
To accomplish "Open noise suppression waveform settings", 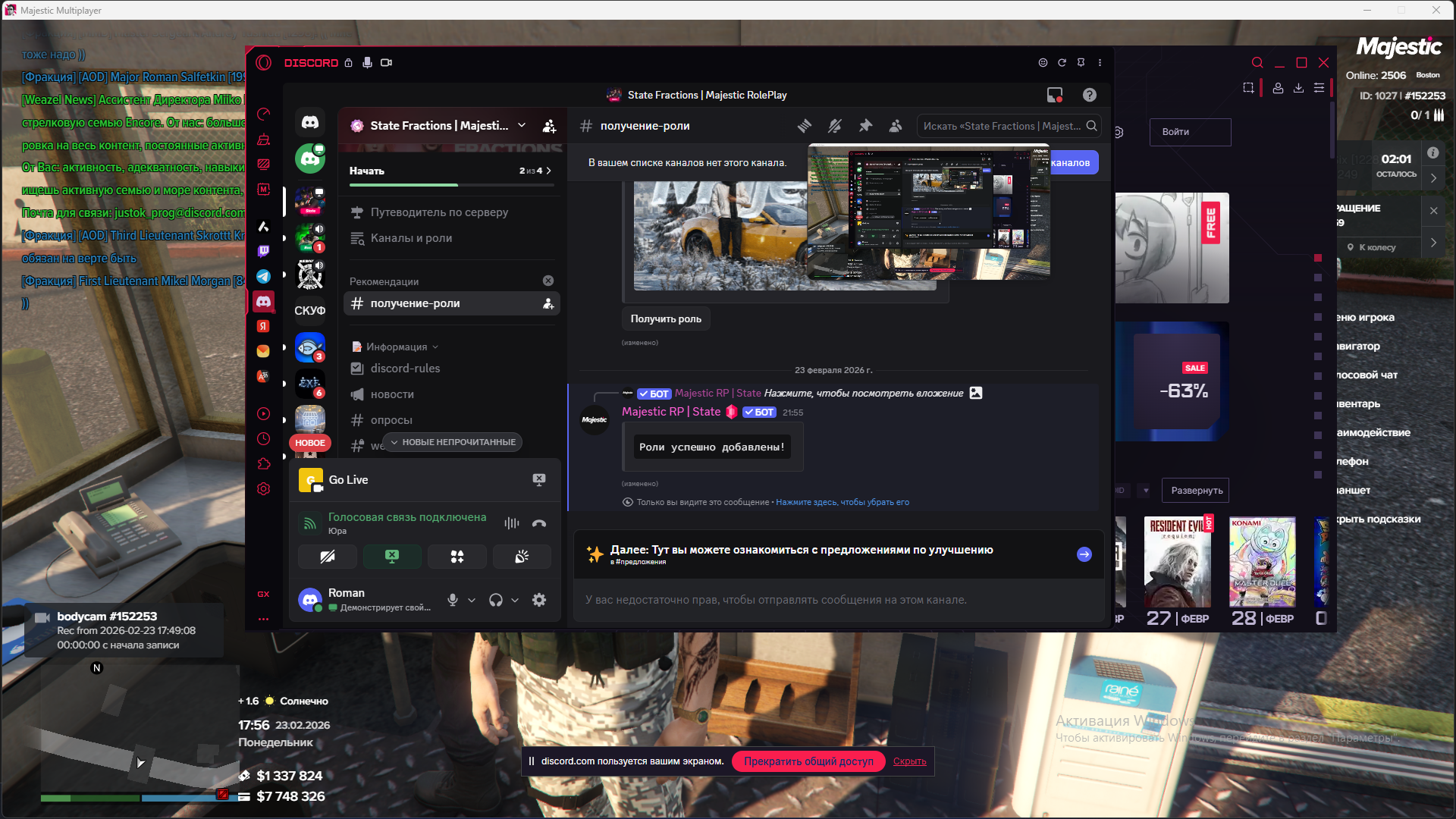I will point(512,523).
